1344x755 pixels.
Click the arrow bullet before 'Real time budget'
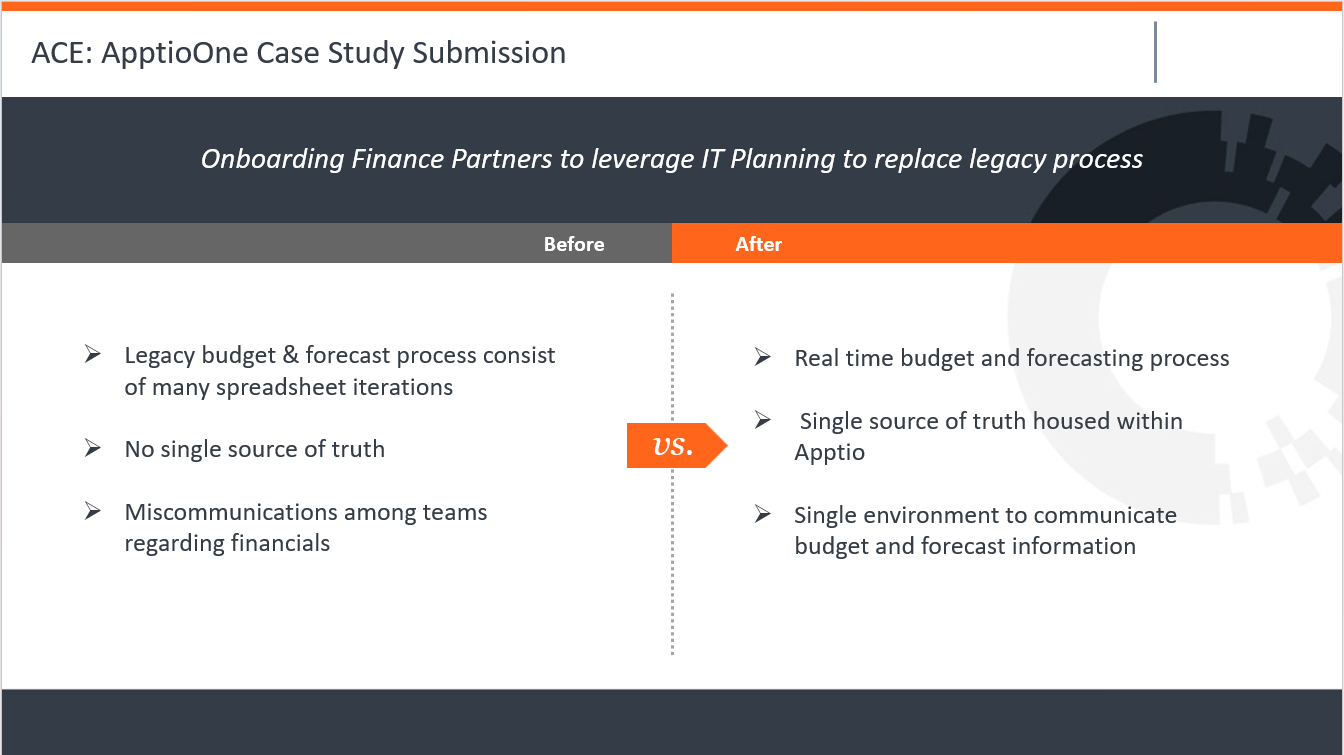(763, 357)
